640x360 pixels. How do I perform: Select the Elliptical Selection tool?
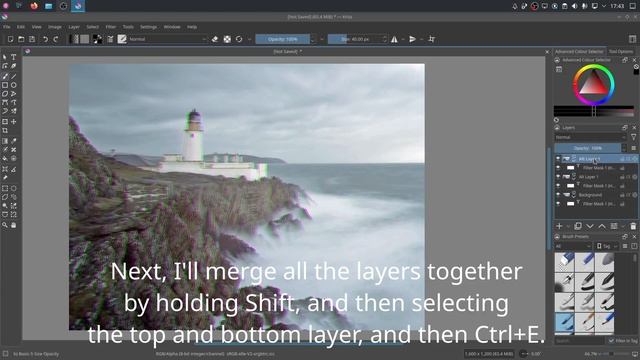pos(13,188)
